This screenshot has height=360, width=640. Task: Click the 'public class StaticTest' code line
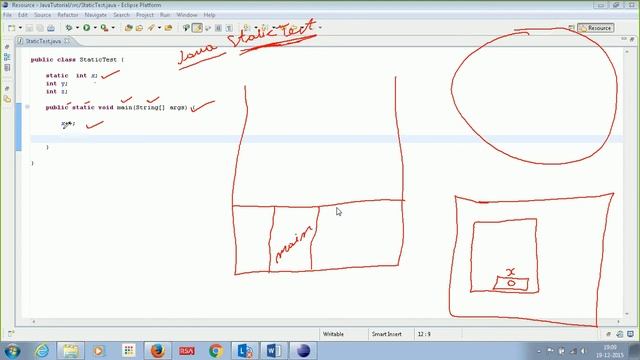pos(77,60)
